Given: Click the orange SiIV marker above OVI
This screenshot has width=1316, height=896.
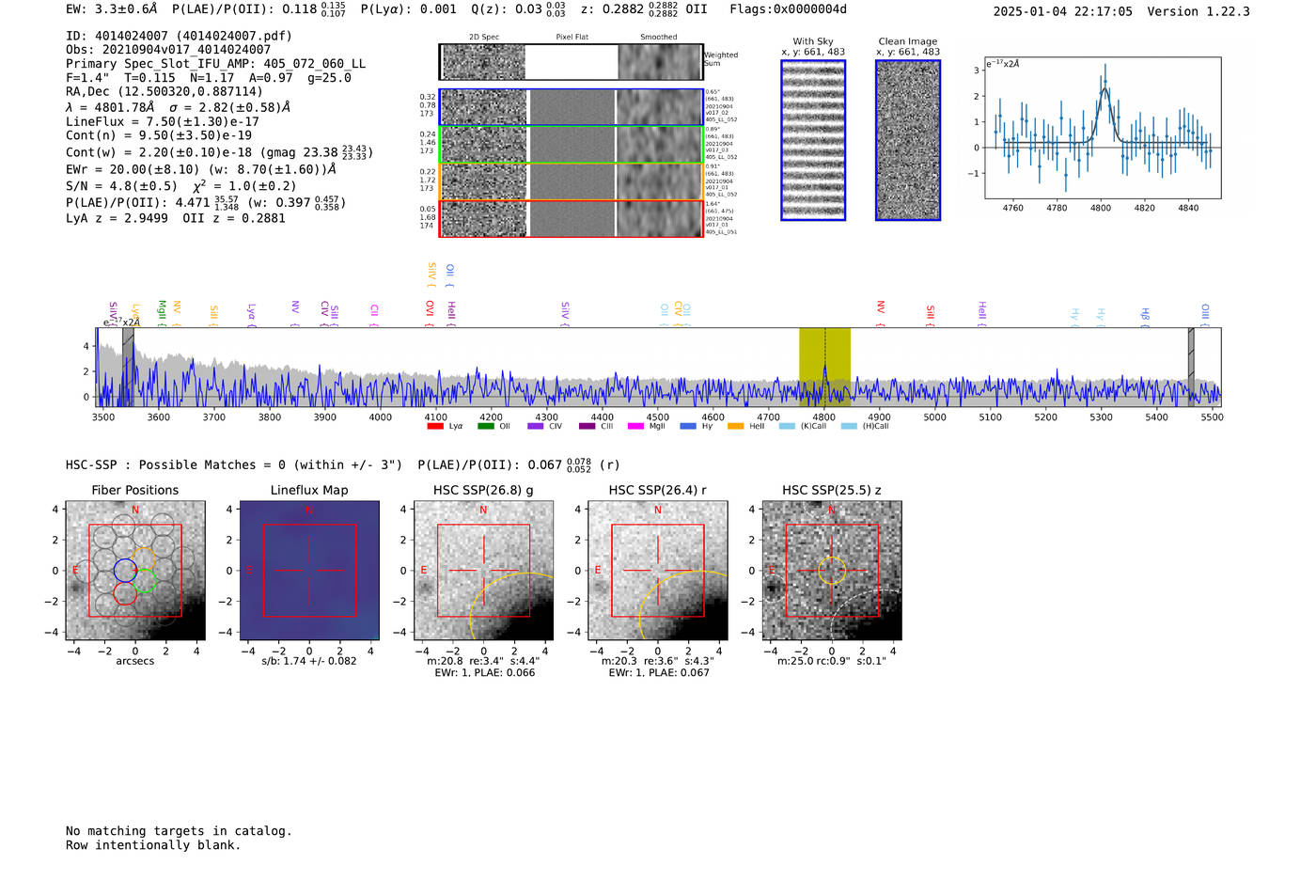Looking at the screenshot, I should coord(431,275).
